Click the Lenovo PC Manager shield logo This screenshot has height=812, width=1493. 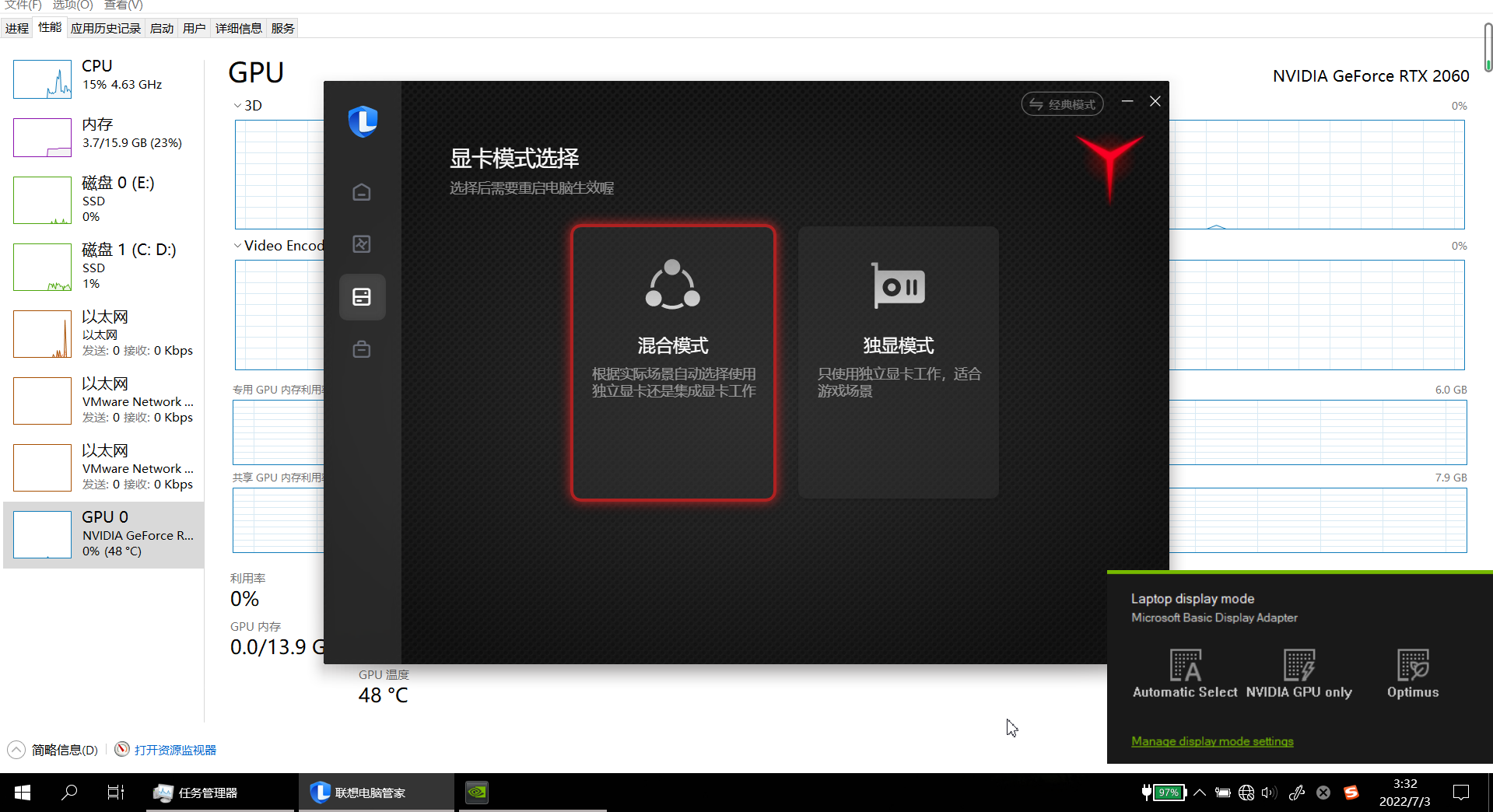[x=363, y=121]
